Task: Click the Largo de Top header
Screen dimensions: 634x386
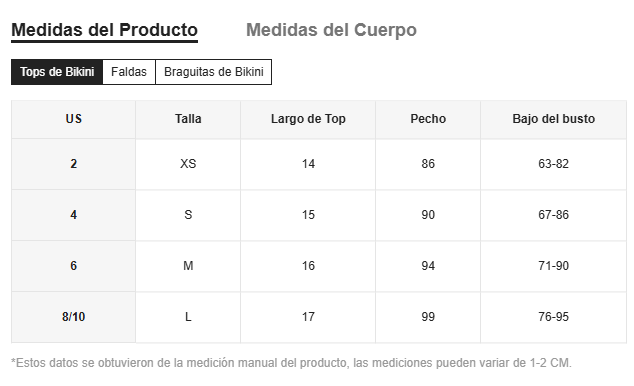Action: (308, 119)
